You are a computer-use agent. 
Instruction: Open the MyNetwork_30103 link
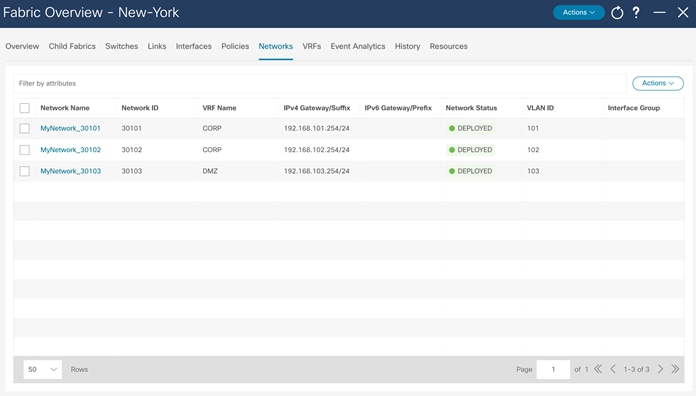click(71, 171)
